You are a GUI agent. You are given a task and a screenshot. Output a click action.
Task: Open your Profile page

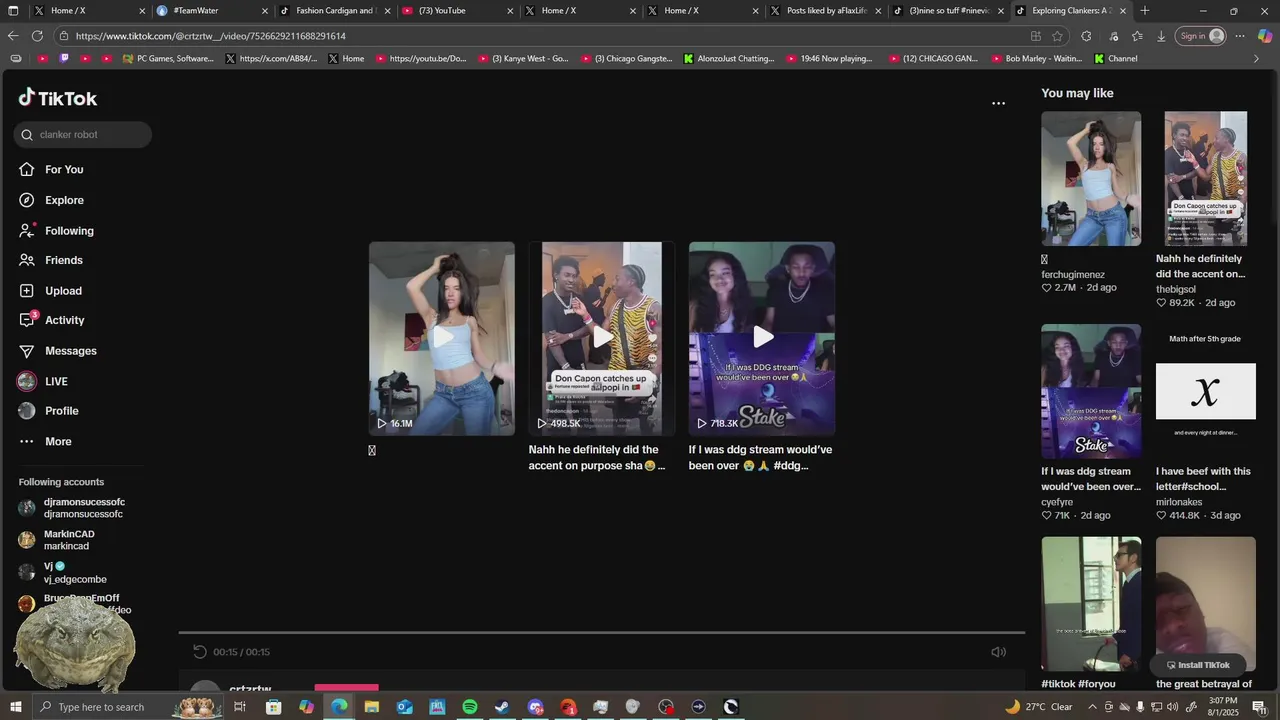coord(48,411)
